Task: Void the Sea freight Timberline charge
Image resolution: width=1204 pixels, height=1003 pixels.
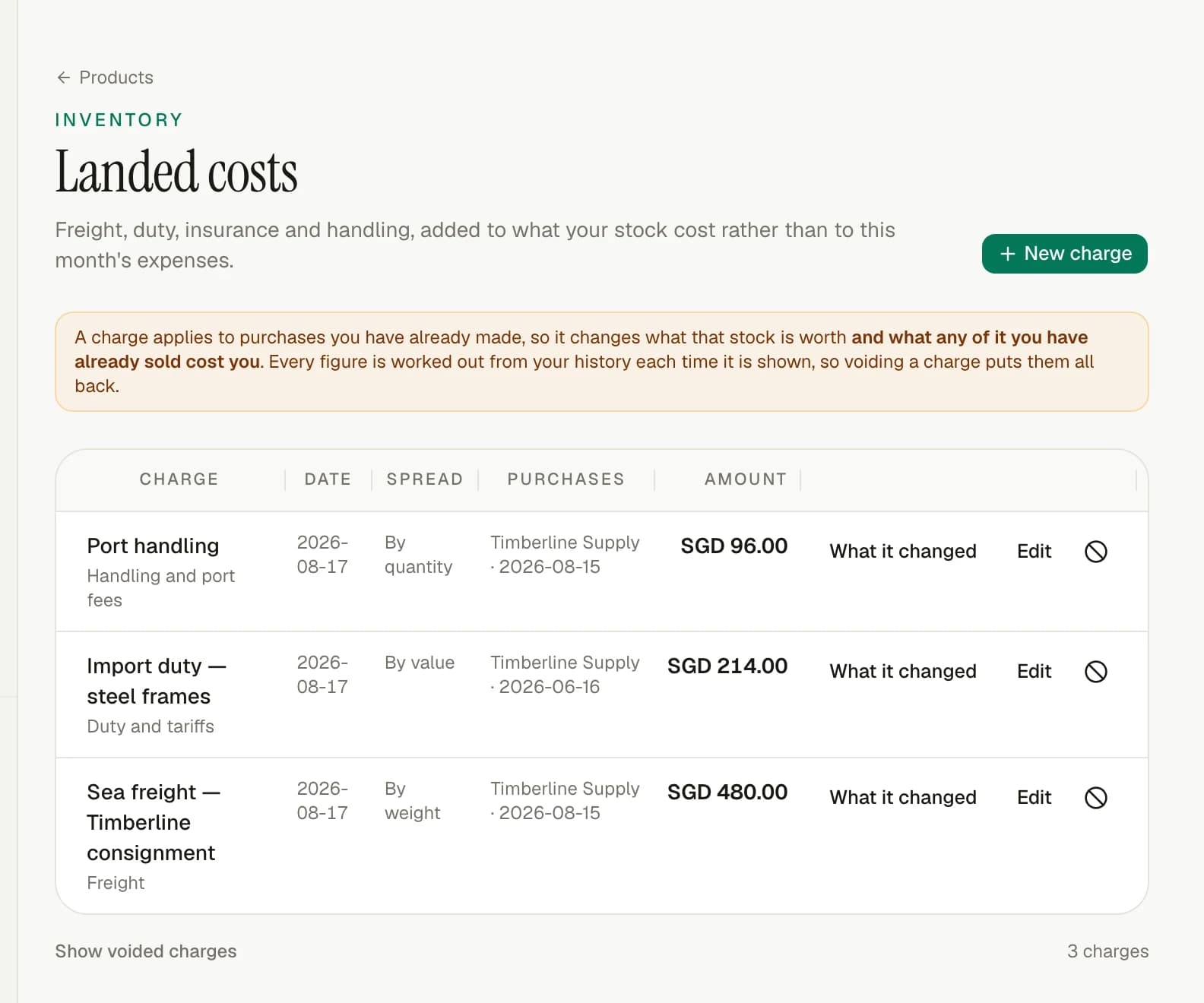Action: (x=1095, y=798)
